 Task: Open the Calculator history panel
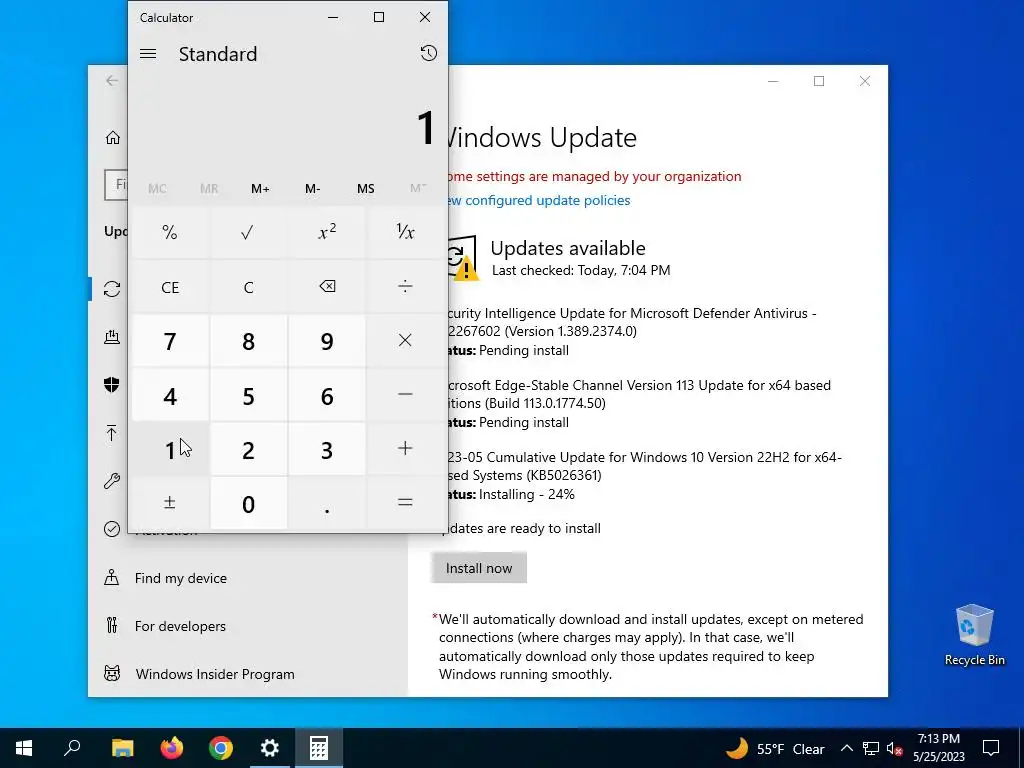tap(428, 54)
